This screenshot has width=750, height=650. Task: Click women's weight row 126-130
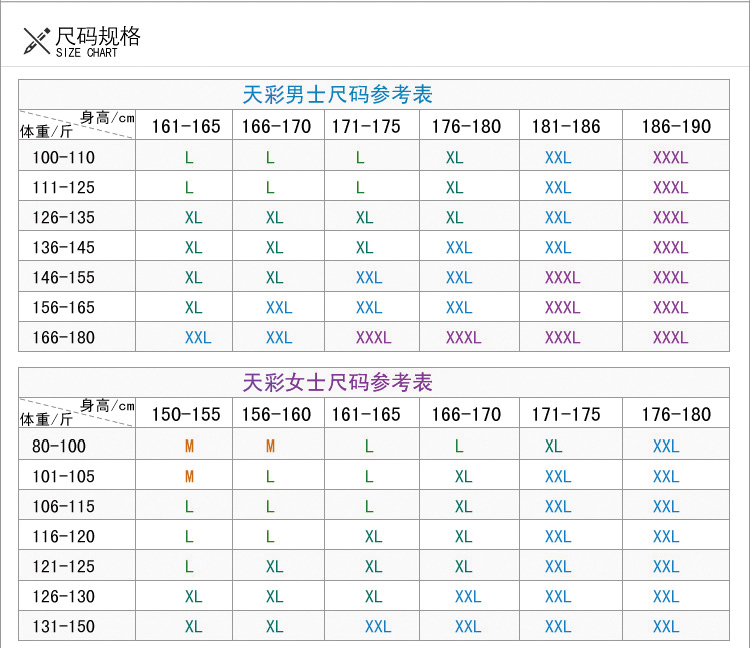click(x=64, y=596)
